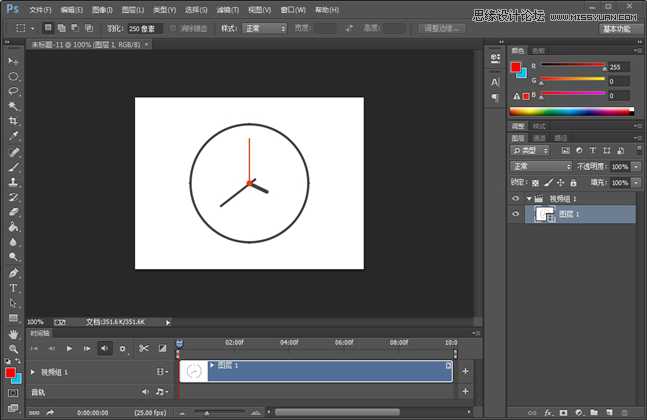Viewport: 647px width, 420px height.
Task: Select the Eraser tool
Action: pos(13,212)
